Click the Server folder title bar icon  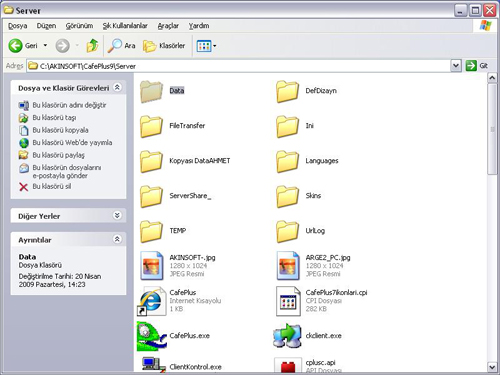point(8,10)
